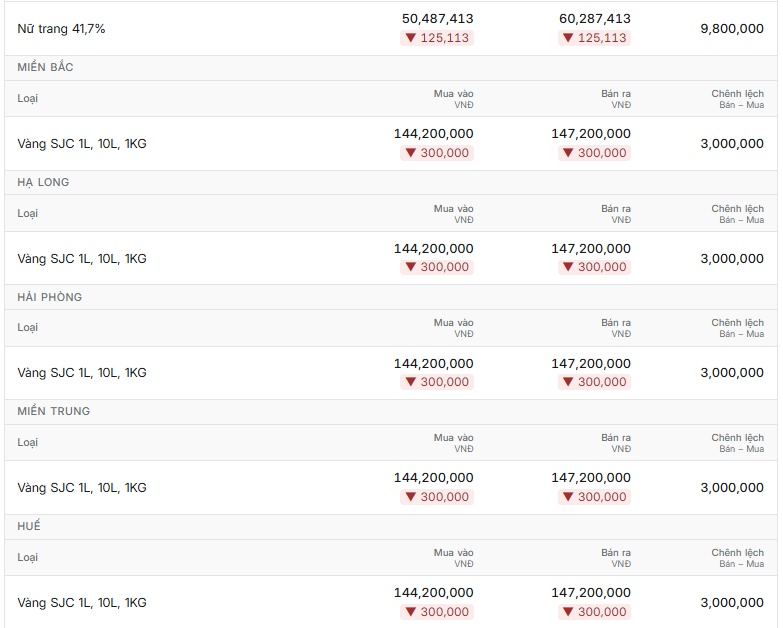Click the down-arrow icon in Hạ Long buy change badge
The image size is (783, 628).
tap(410, 267)
